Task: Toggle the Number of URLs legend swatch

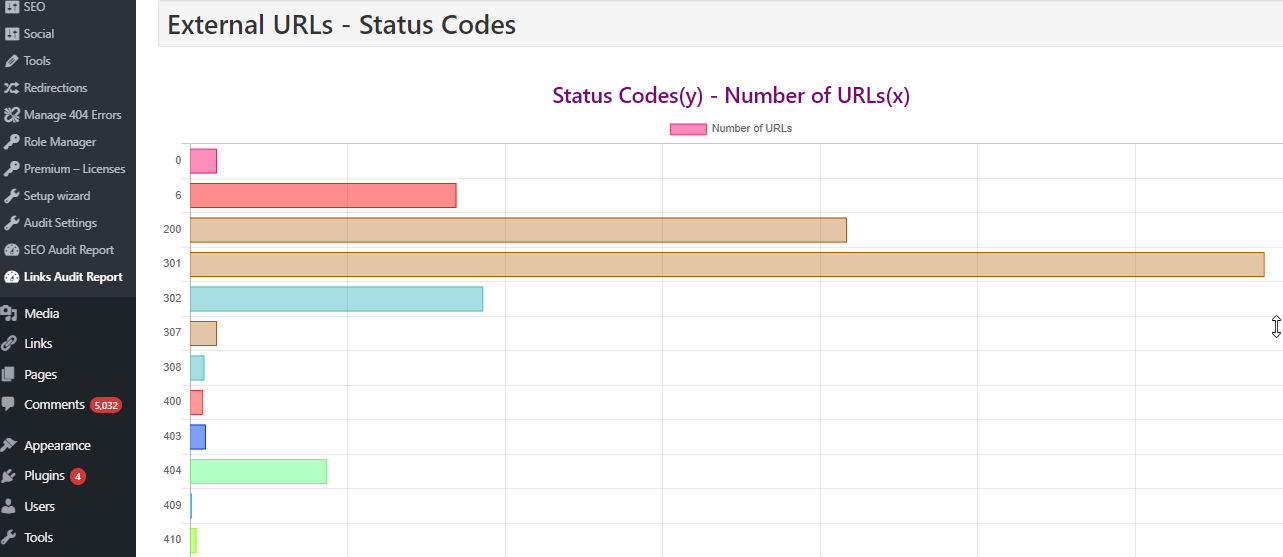Action: [688, 128]
